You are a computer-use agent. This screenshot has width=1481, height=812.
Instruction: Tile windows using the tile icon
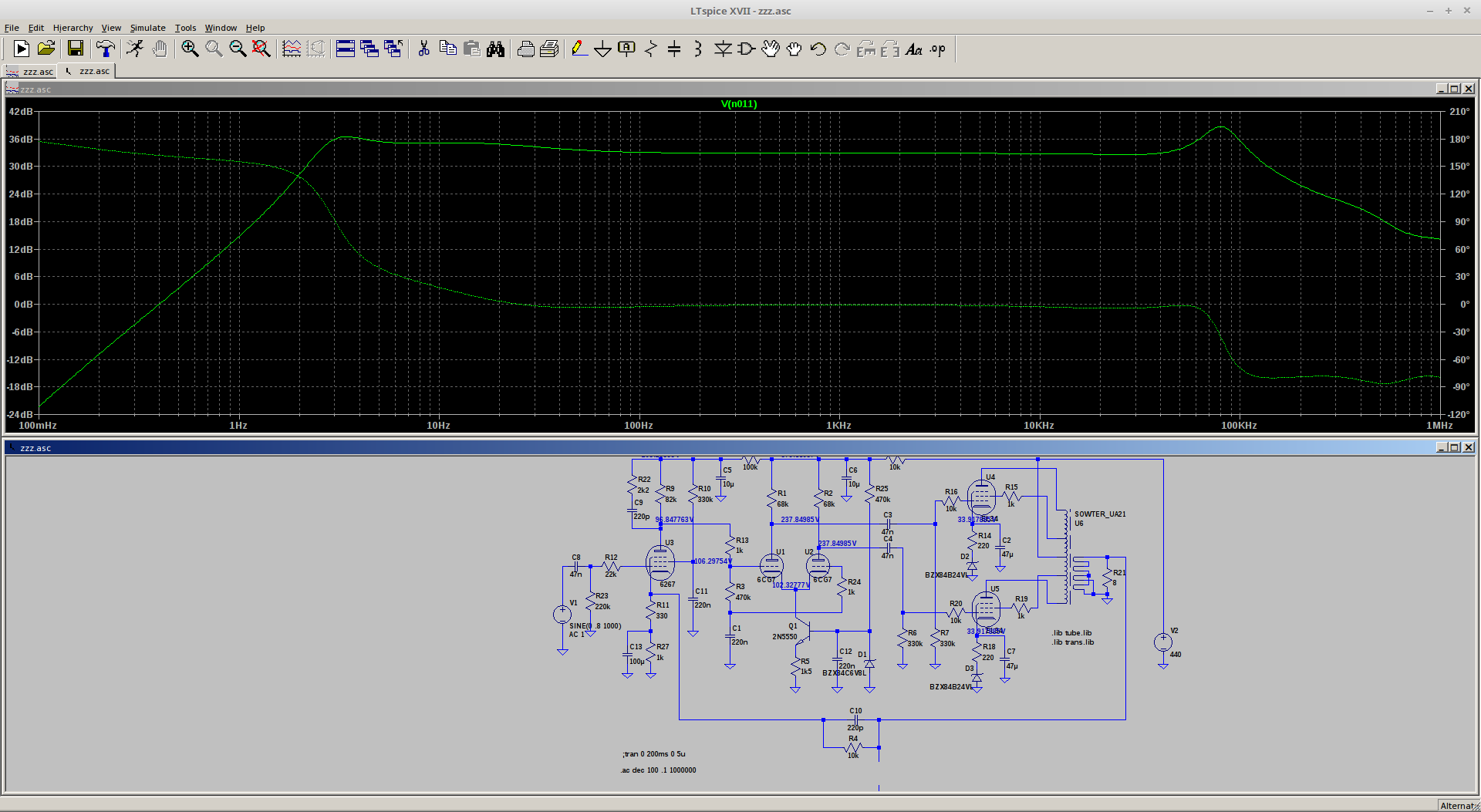click(346, 49)
